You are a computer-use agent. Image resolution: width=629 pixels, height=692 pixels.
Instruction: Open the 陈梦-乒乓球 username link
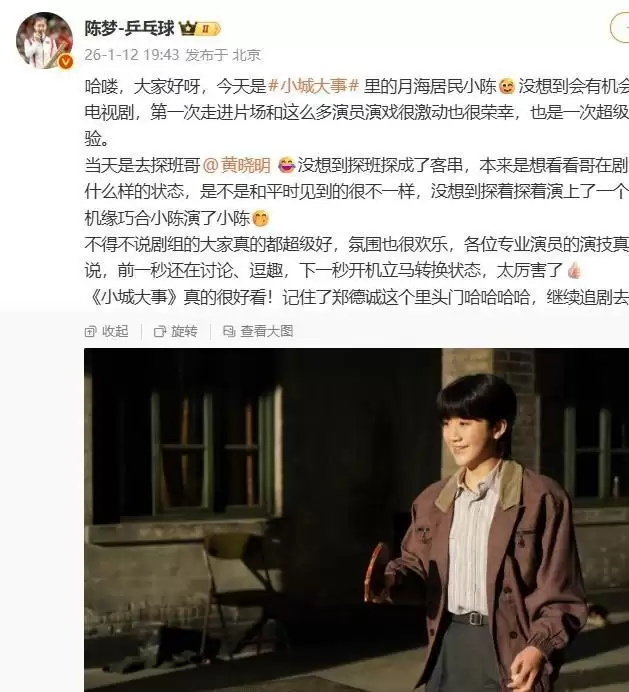[x=129, y=29]
